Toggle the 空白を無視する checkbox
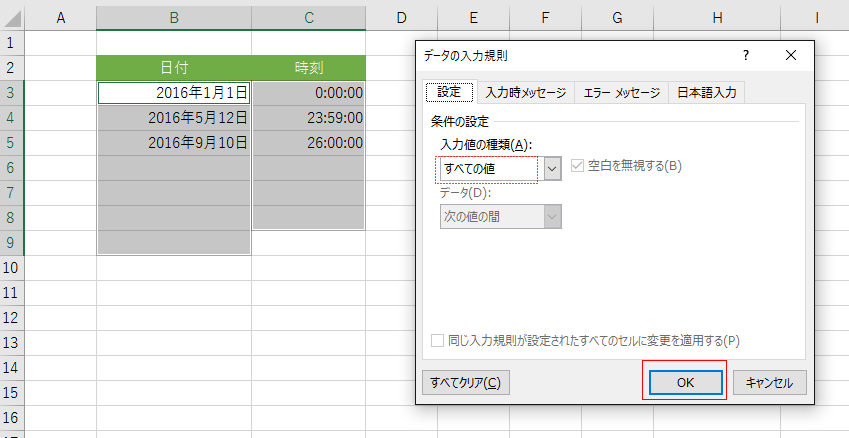The height and width of the screenshot is (438, 849). click(577, 166)
